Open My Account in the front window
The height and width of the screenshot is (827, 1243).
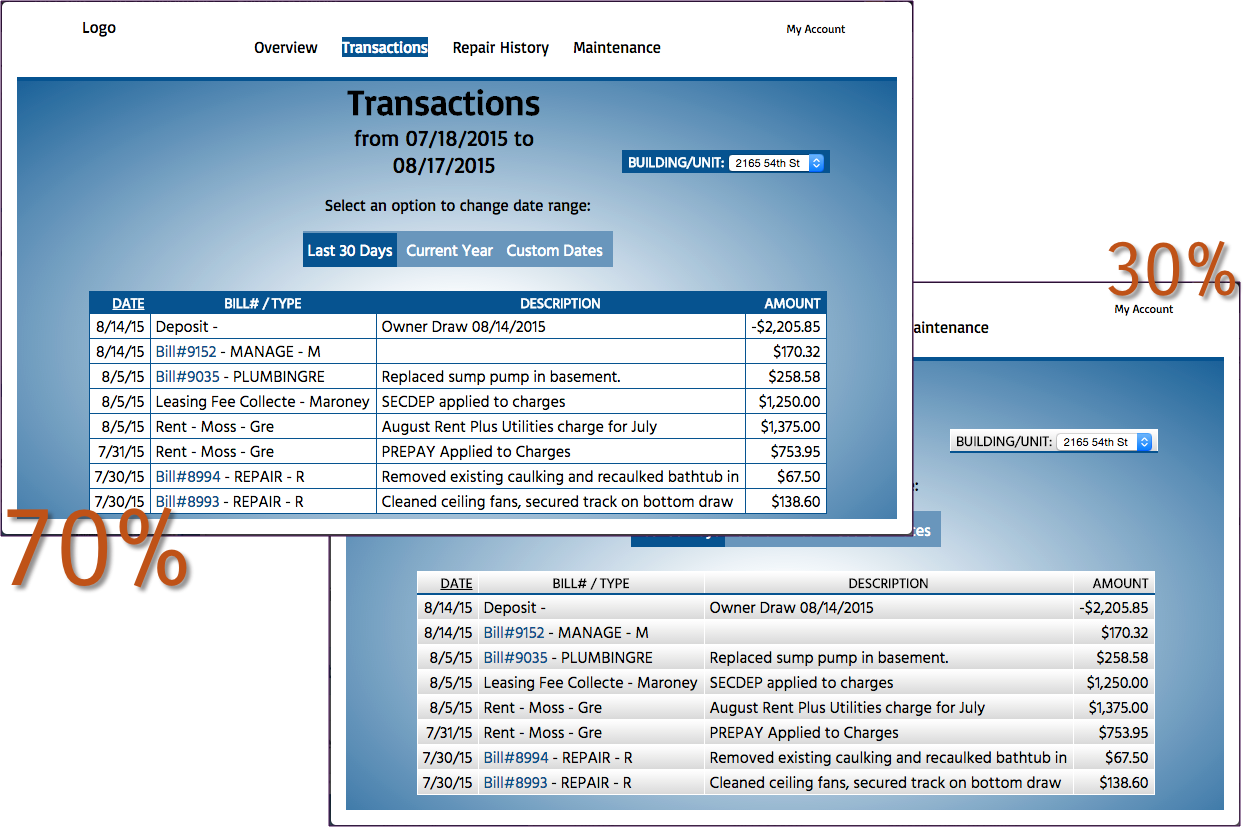click(816, 29)
